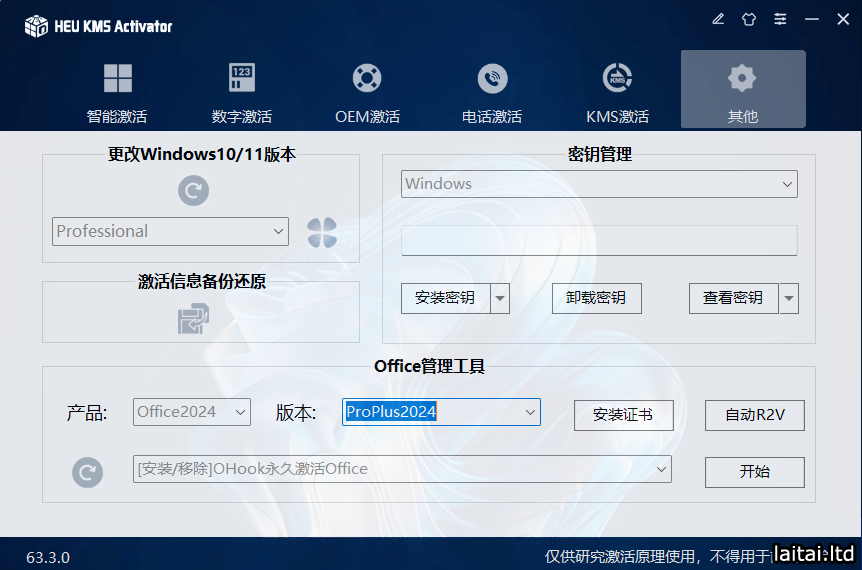Click the 安装证书 button
This screenshot has width=862, height=570.
[x=623, y=415]
